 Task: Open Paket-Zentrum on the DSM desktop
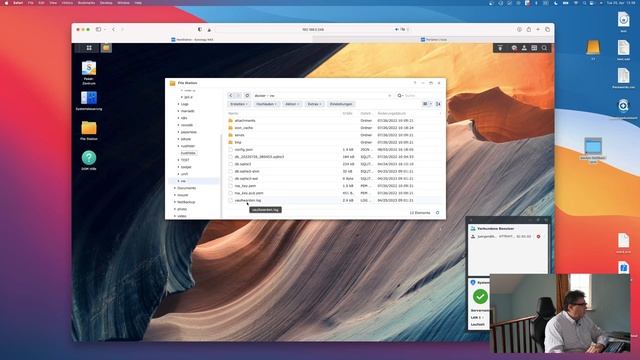[89, 72]
